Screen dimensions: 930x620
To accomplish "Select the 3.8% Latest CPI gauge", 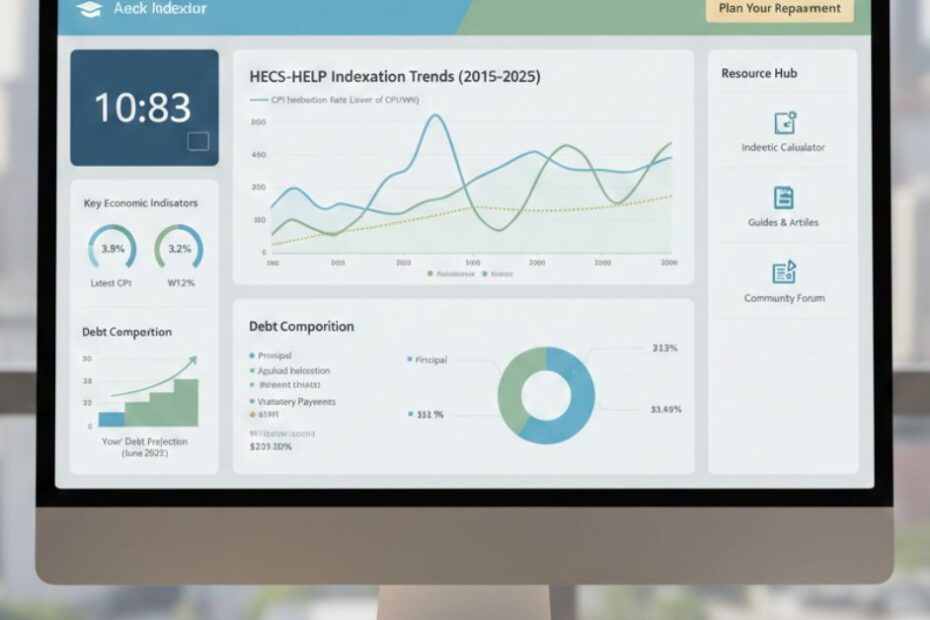I will 112,248.
